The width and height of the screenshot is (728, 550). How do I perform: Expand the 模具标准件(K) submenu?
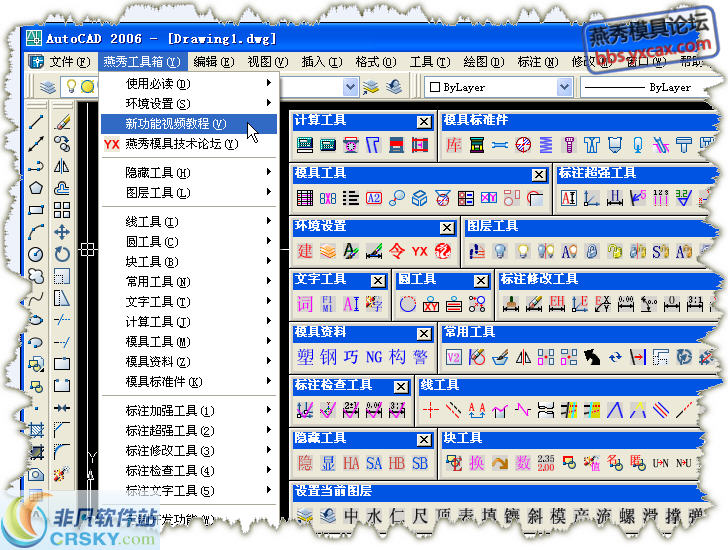(189, 382)
